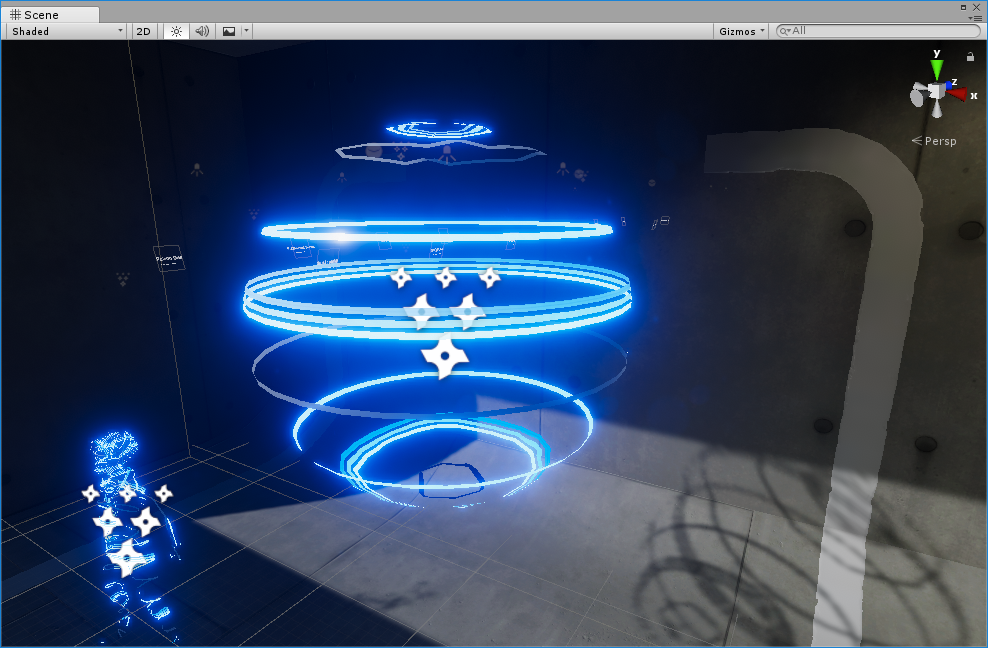988x648 pixels.
Task: Open the search type magnifier dropdown
Action: point(785,31)
